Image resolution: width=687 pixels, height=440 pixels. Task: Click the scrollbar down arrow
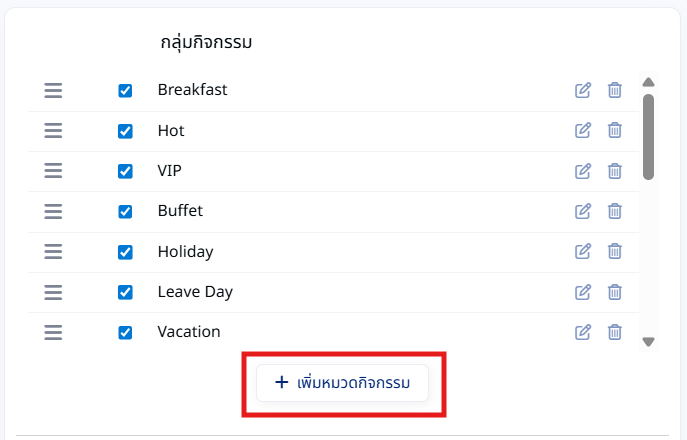(x=648, y=341)
